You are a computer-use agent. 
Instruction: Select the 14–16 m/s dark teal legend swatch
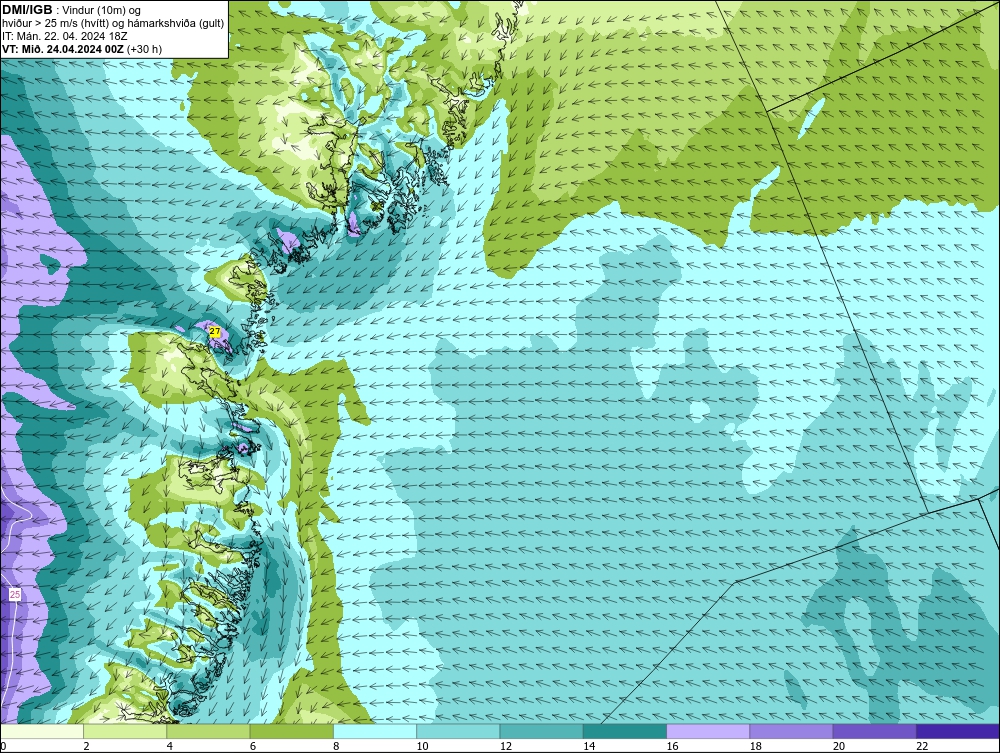(625, 731)
